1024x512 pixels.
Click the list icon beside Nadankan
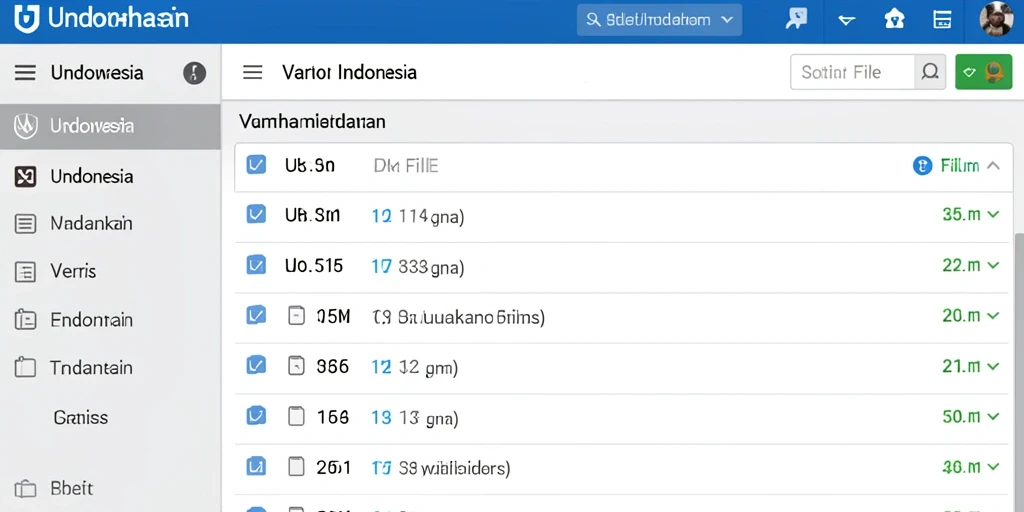25,224
